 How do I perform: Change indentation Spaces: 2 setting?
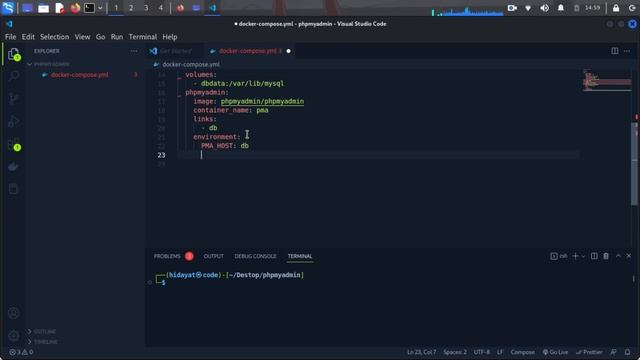(455, 352)
